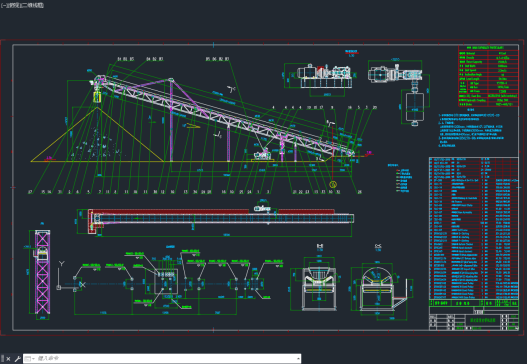
Task: Click the viewport controls minus label
Action: (x=4, y=5)
